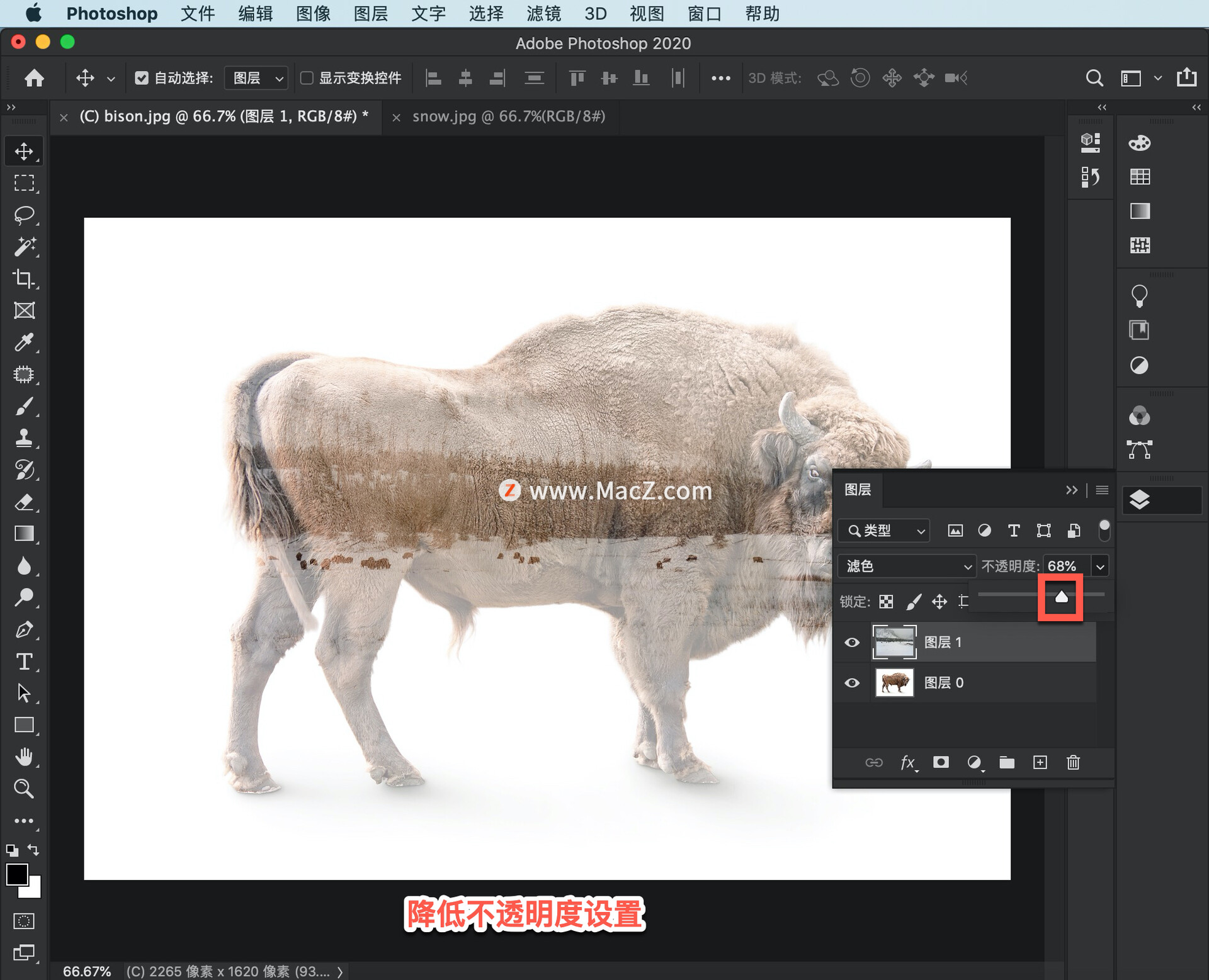Open the 滤镜 menu

[543, 13]
